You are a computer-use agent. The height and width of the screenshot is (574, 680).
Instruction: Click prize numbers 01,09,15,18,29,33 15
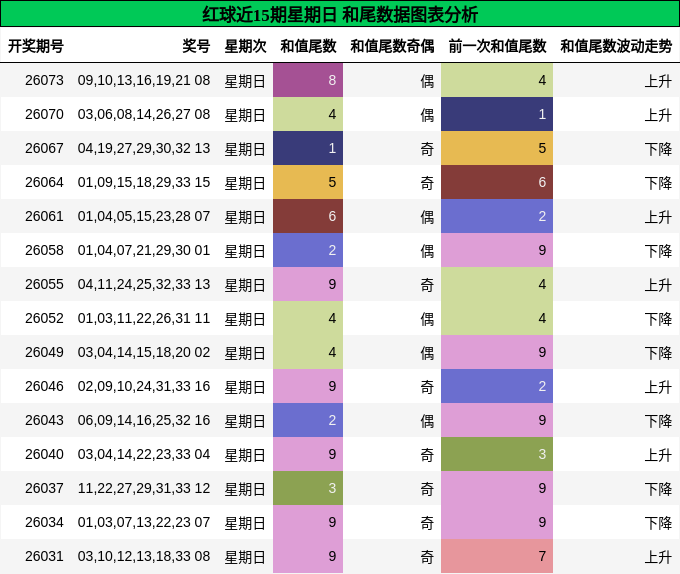144,182
